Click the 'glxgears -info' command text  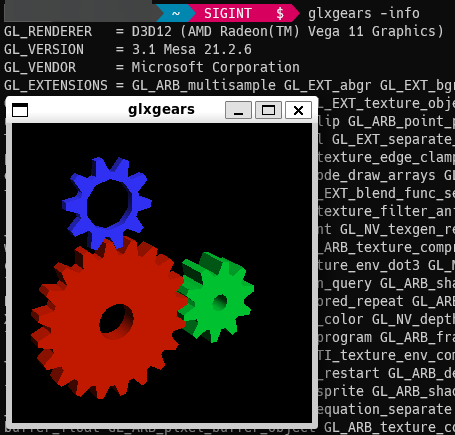click(x=364, y=14)
